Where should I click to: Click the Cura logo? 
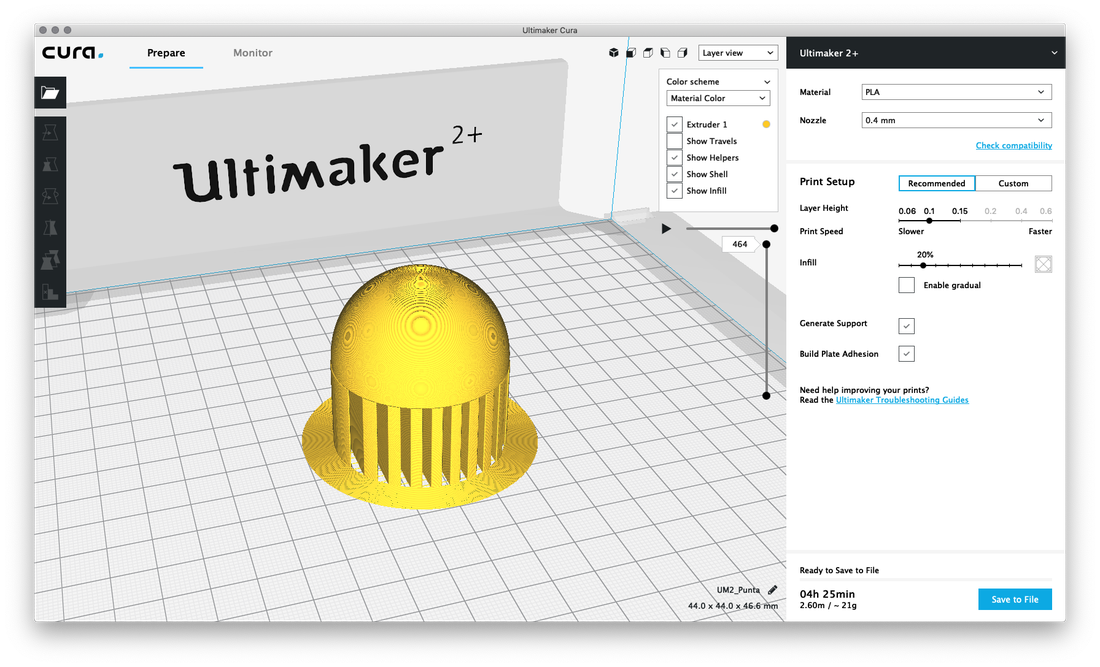point(72,53)
